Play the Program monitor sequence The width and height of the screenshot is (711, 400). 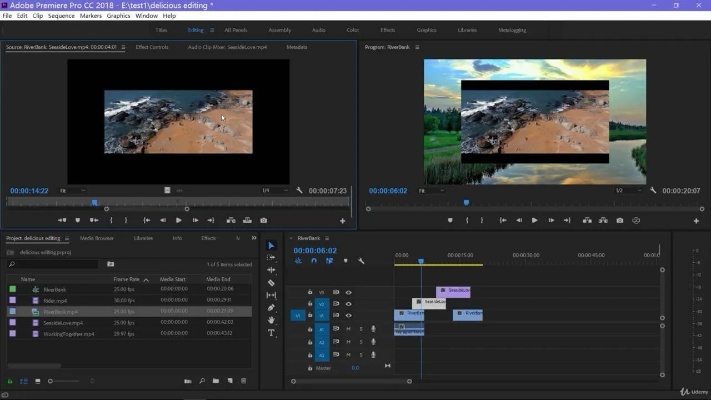(535, 220)
